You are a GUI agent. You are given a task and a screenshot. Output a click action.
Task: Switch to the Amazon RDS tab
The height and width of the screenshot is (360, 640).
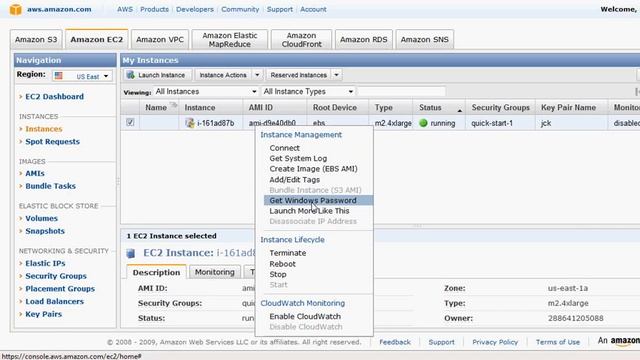click(x=363, y=40)
